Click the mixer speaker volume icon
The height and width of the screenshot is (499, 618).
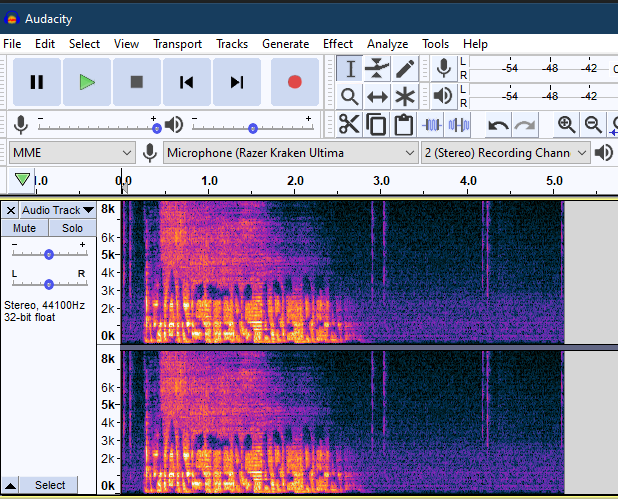point(174,125)
